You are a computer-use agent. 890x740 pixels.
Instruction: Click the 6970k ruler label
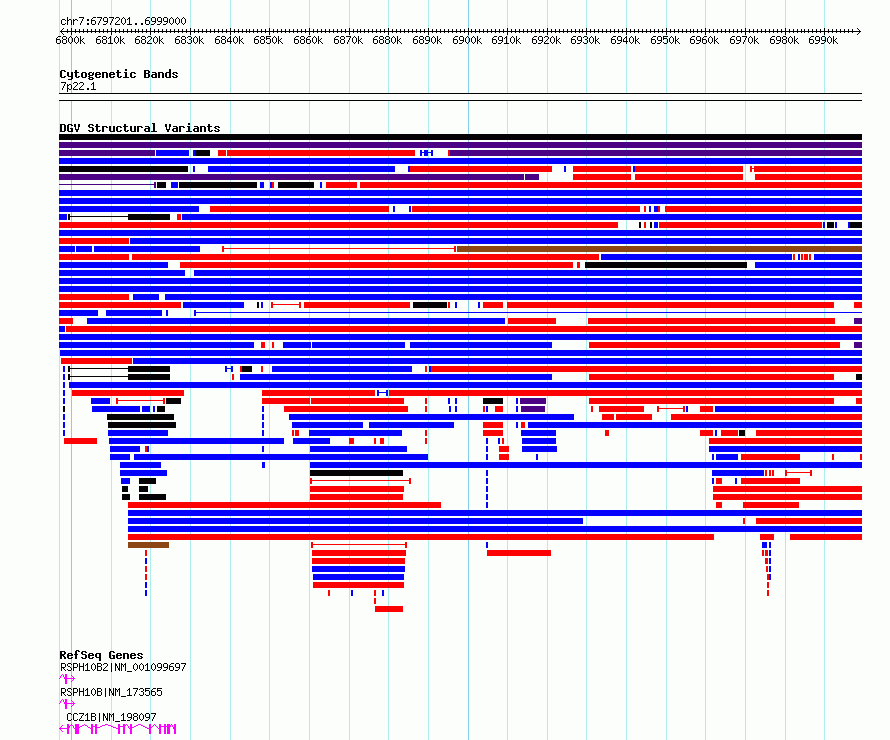pos(744,40)
